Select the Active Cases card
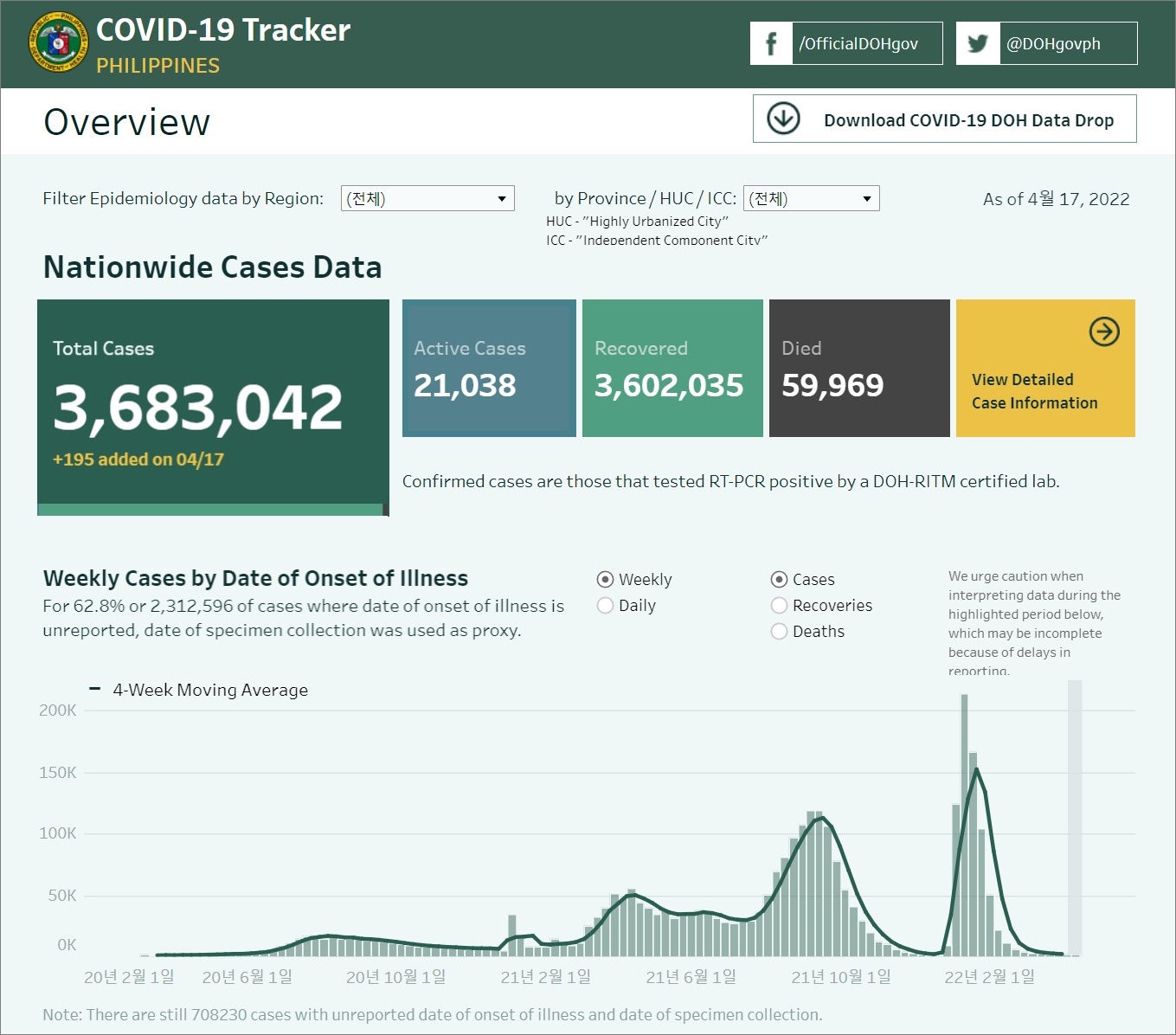This screenshot has height=1035, width=1176. tap(489, 369)
